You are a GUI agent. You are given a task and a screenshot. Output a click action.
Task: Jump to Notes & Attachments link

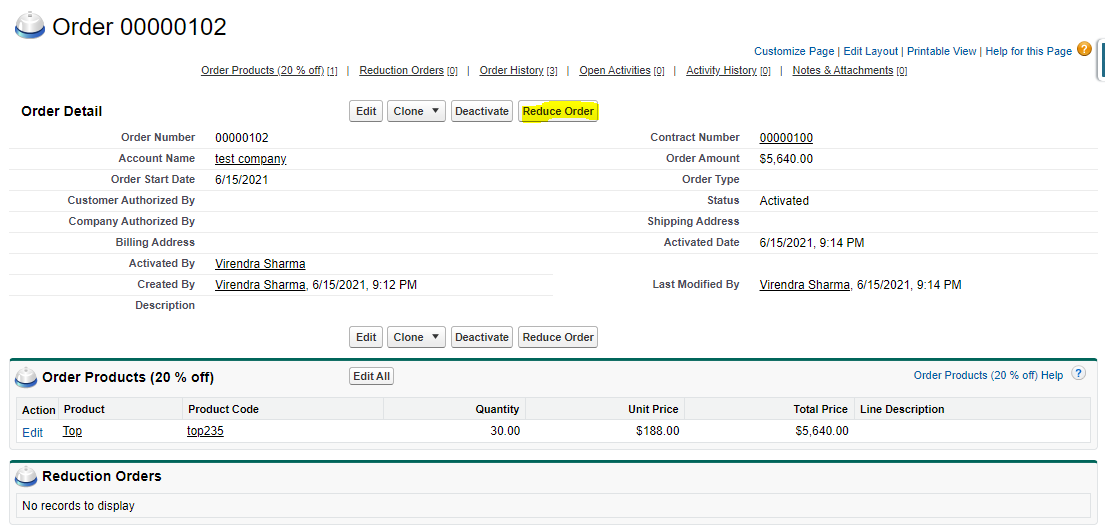pos(843,70)
